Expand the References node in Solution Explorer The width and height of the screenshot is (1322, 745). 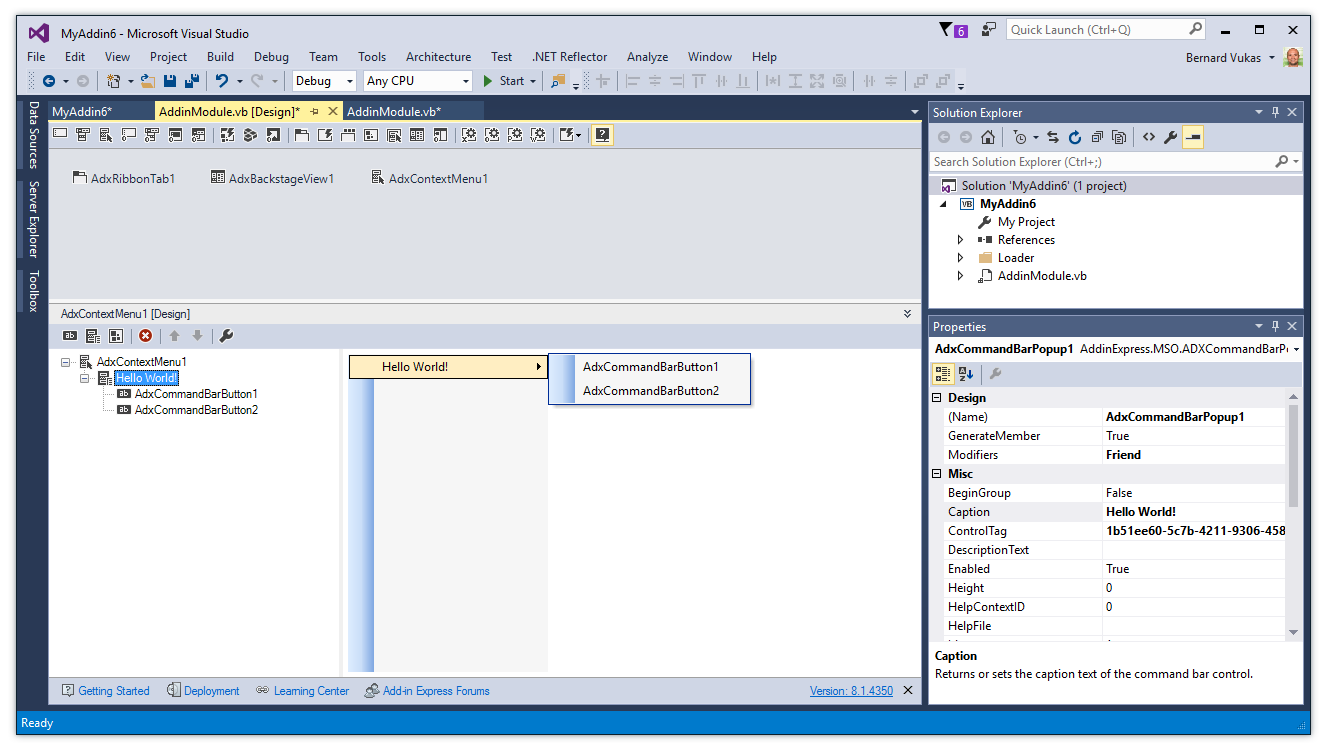click(x=960, y=240)
